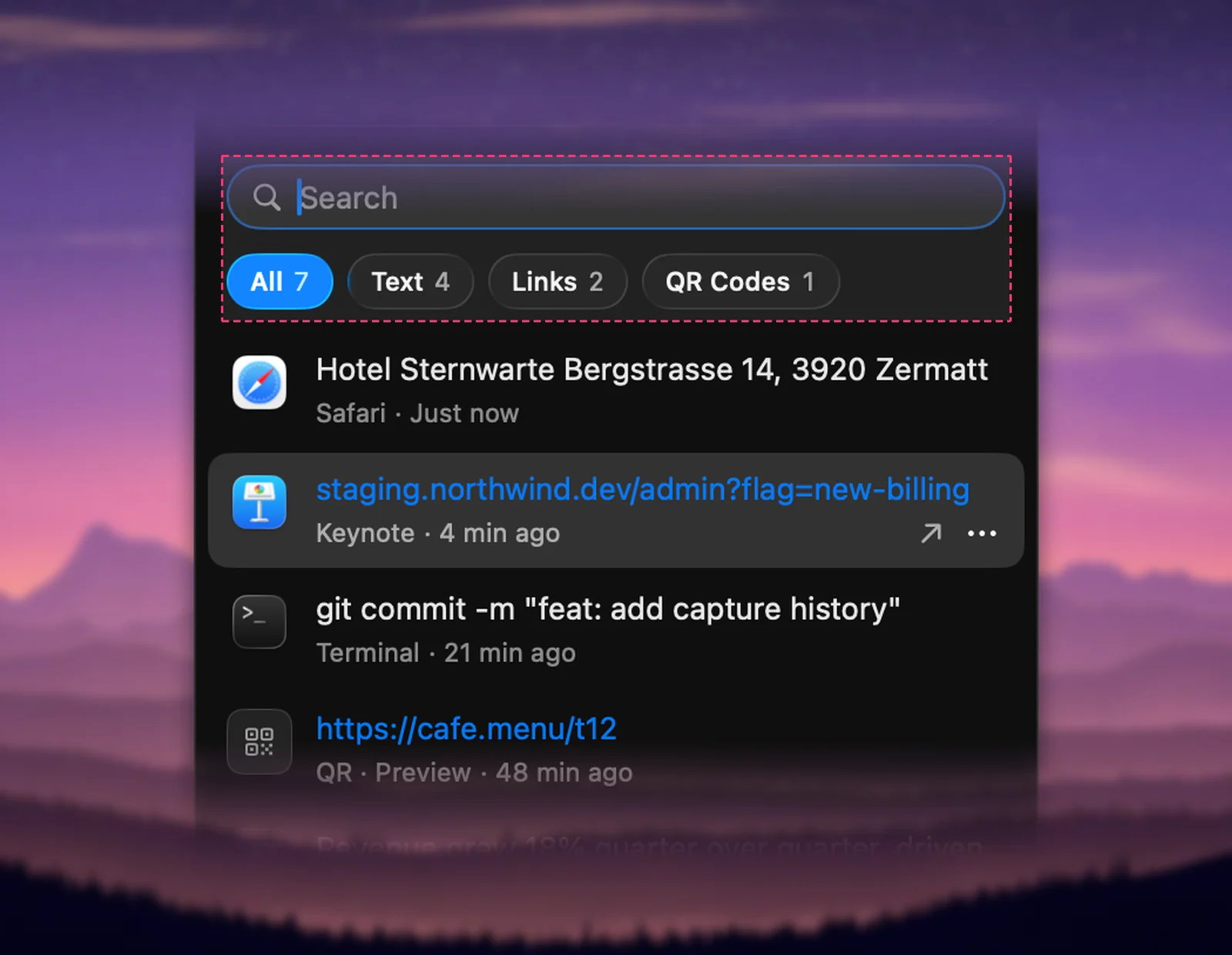Viewport: 1232px width, 955px height.
Task: Click the Keynote app icon
Action: tap(259, 502)
